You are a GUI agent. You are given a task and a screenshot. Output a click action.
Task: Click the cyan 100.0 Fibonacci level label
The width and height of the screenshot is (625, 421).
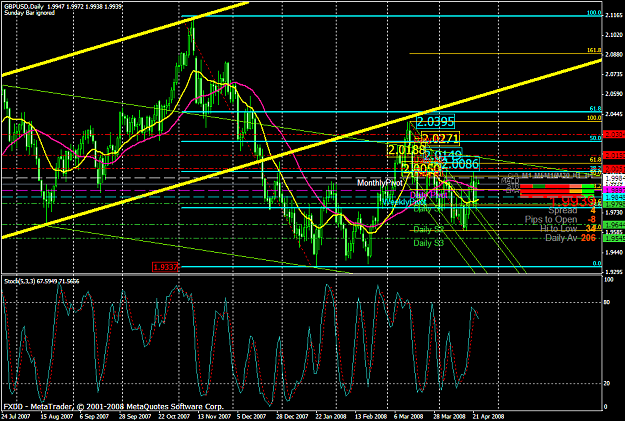click(594, 13)
